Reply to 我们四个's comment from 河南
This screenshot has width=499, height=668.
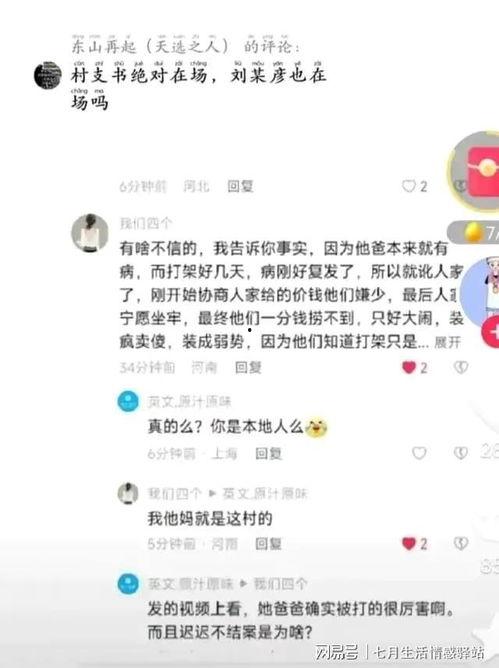248,367
